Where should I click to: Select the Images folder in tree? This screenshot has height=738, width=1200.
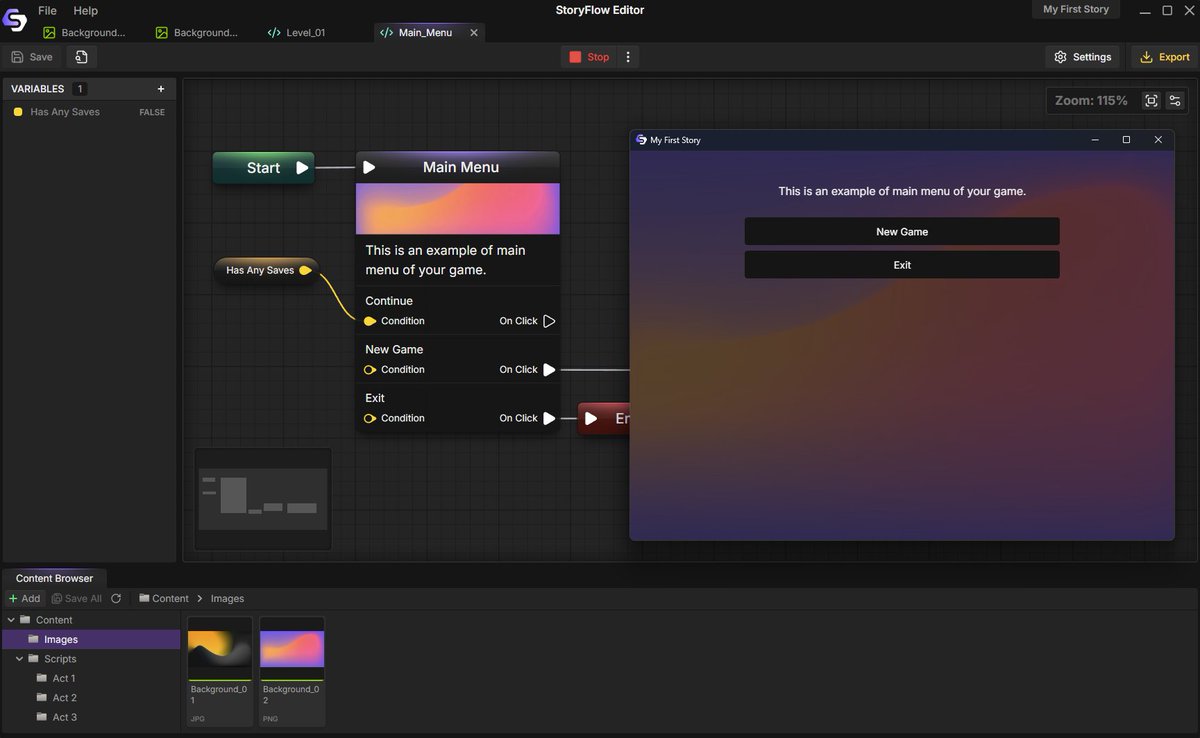click(91, 639)
